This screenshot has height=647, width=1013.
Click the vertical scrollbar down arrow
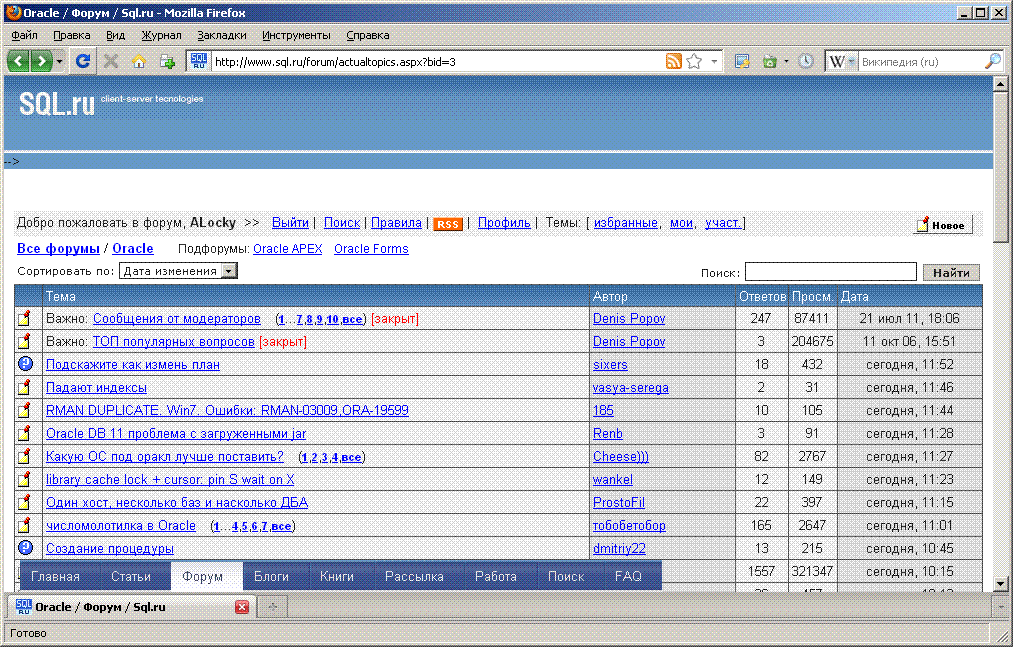[x=1000, y=584]
